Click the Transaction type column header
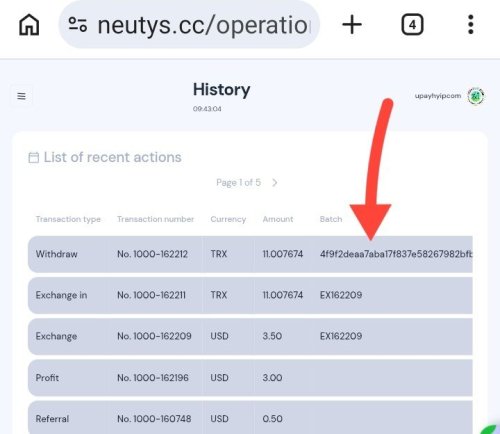The image size is (500, 434). click(68, 219)
